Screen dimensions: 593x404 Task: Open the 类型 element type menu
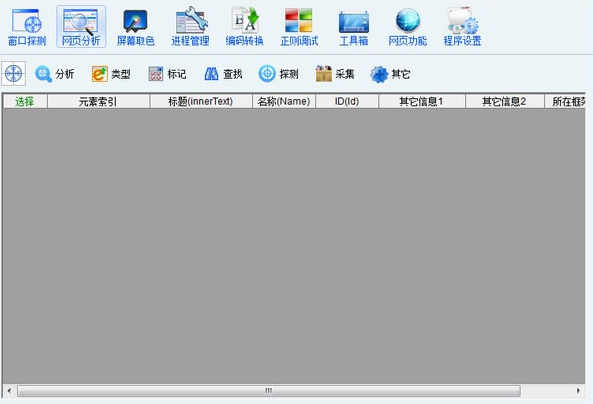click(111, 74)
